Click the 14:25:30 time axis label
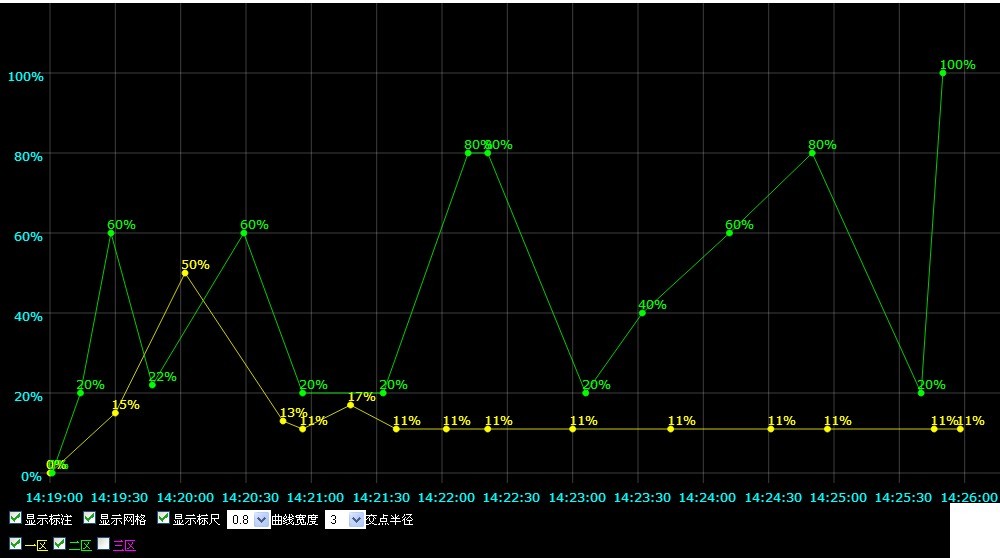Image resolution: width=1000 pixels, height=558 pixels. tap(903, 497)
